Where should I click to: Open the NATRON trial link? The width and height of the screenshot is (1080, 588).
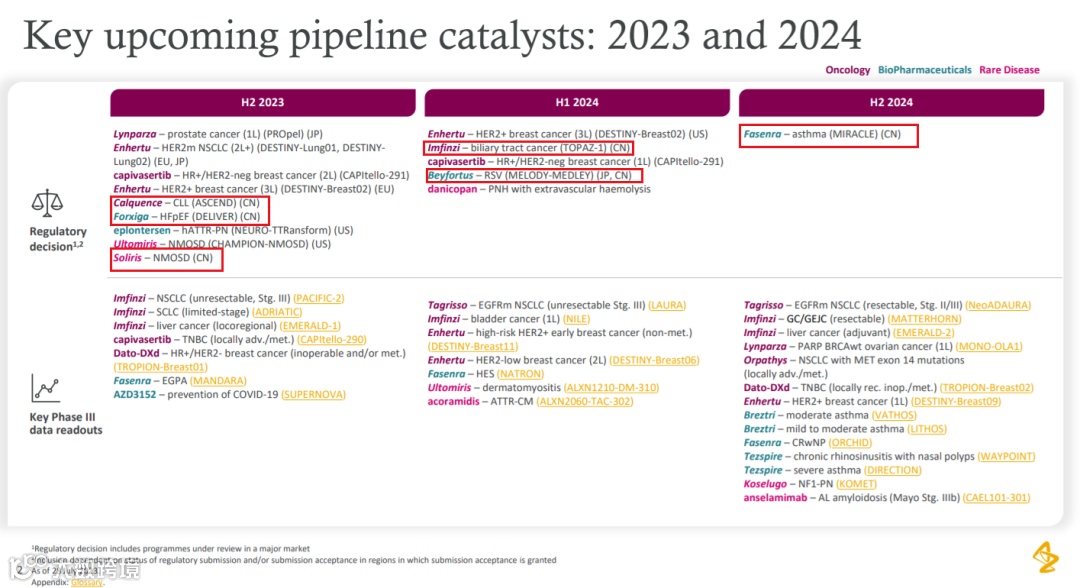[520, 374]
